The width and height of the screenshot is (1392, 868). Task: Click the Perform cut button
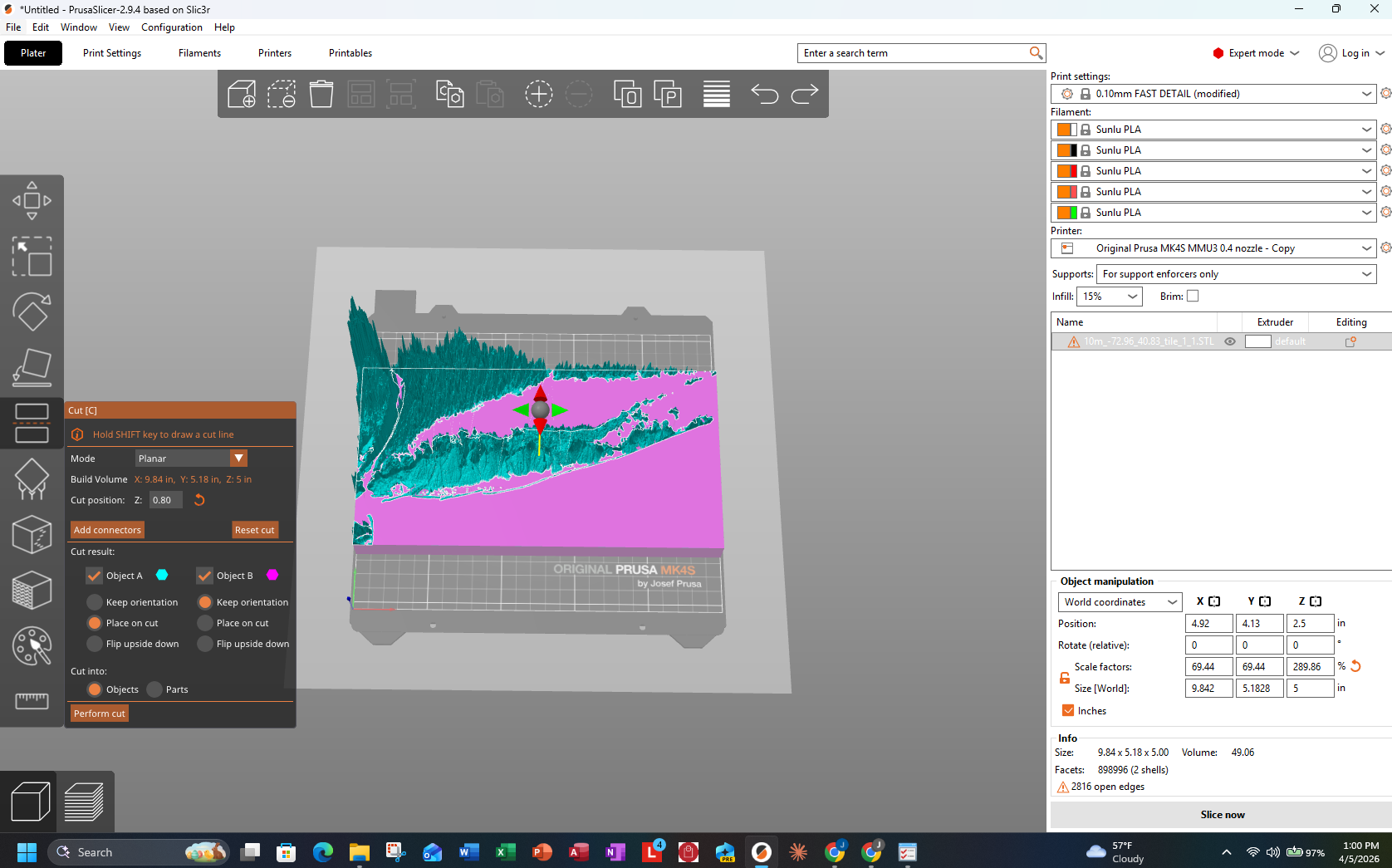[99, 714]
